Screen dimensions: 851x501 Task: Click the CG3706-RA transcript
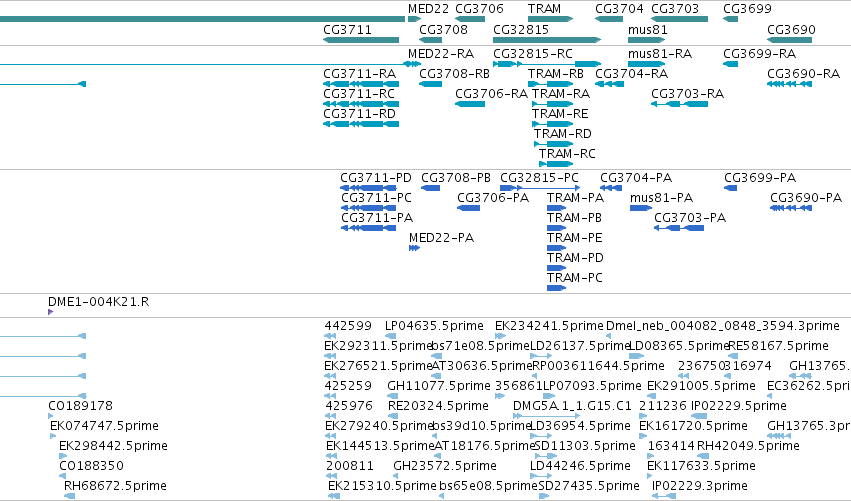[x=491, y=94]
